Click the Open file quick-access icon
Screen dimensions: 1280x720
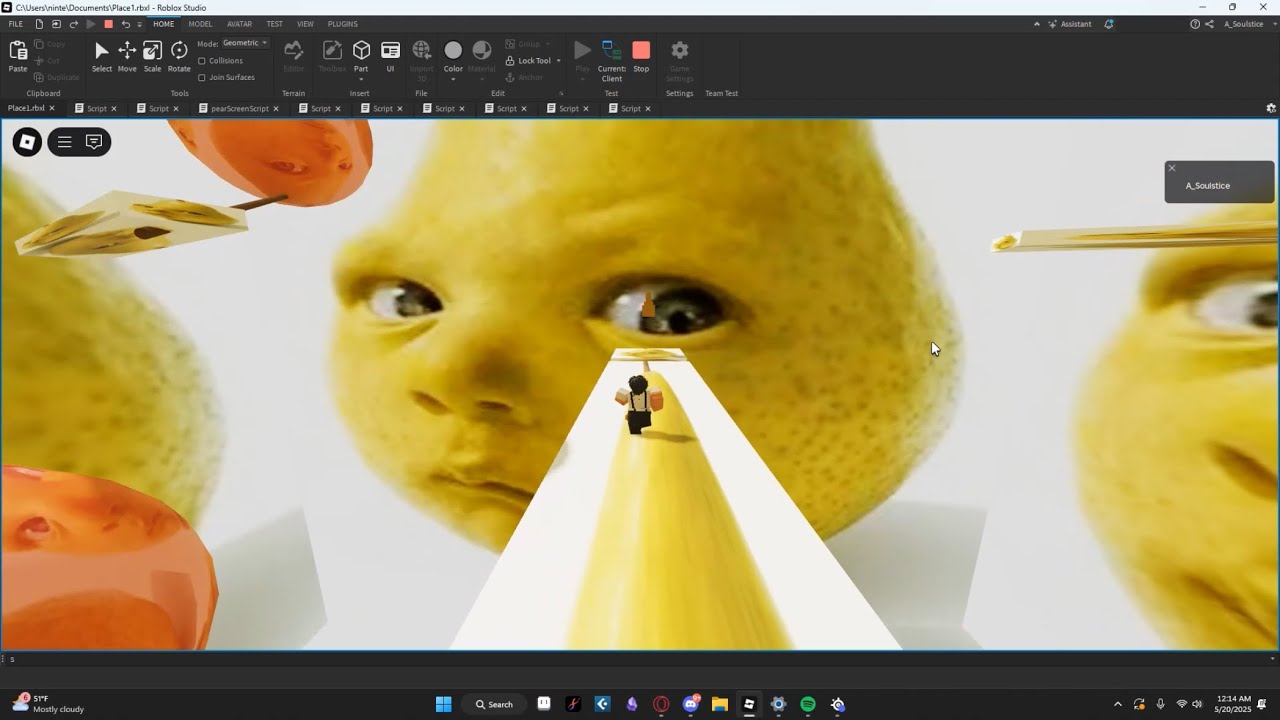[x=56, y=24]
